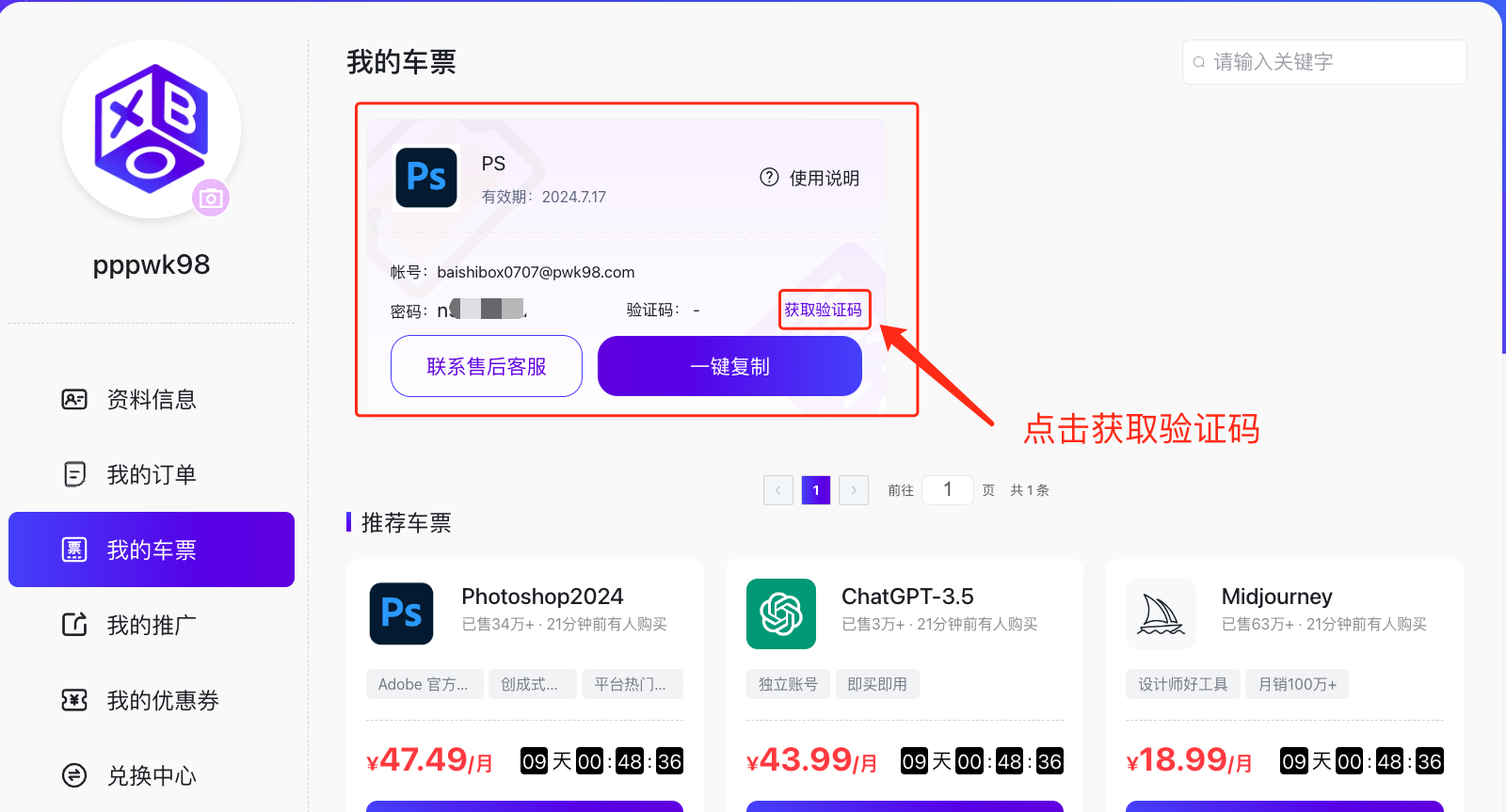The height and width of the screenshot is (812, 1506).
Task: Click the 月销100万+ tag
Action: coord(1297,684)
